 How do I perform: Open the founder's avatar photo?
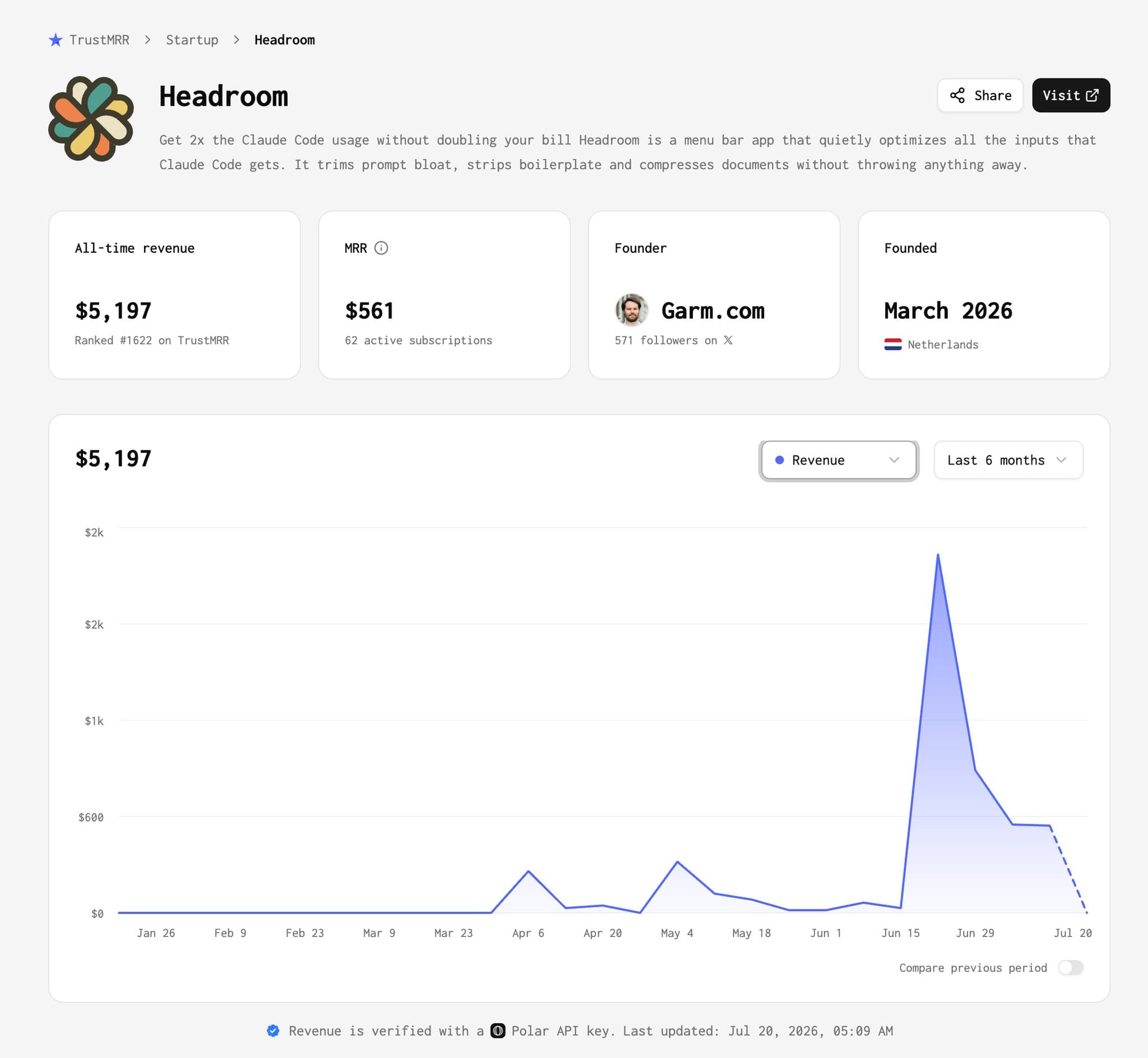pos(632,310)
